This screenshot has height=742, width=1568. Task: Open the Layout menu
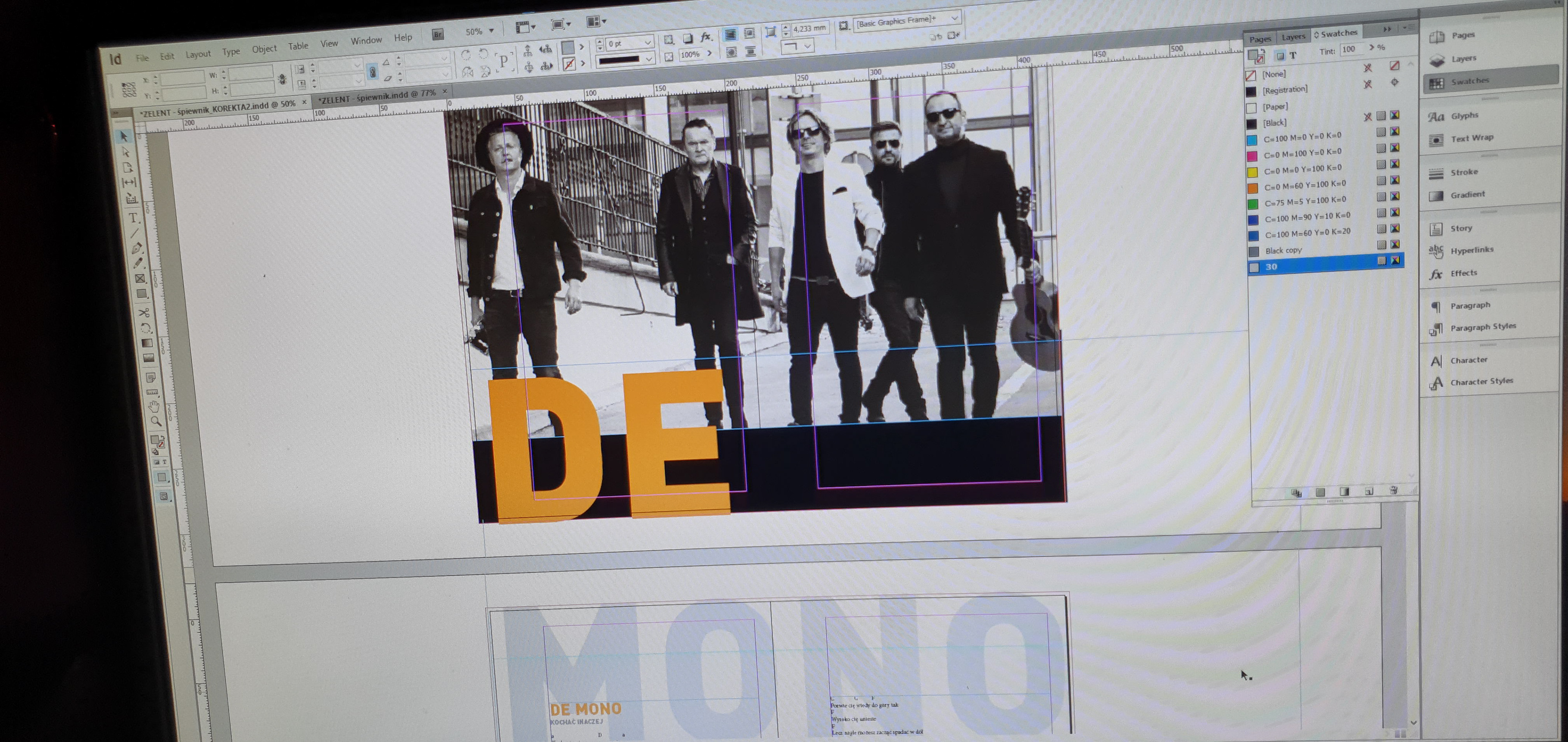tap(198, 54)
